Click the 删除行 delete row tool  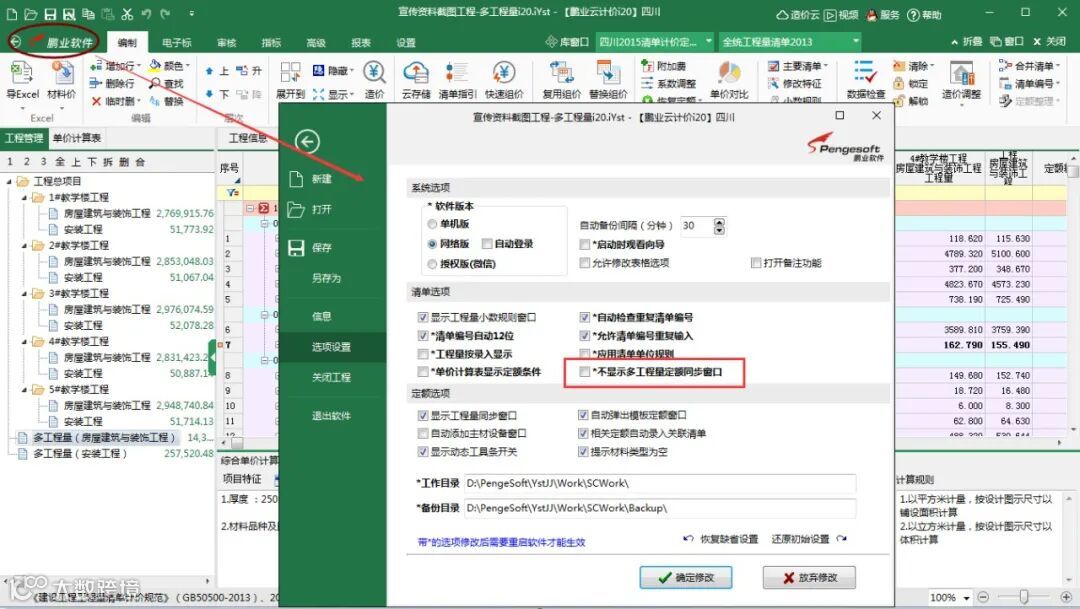112,83
